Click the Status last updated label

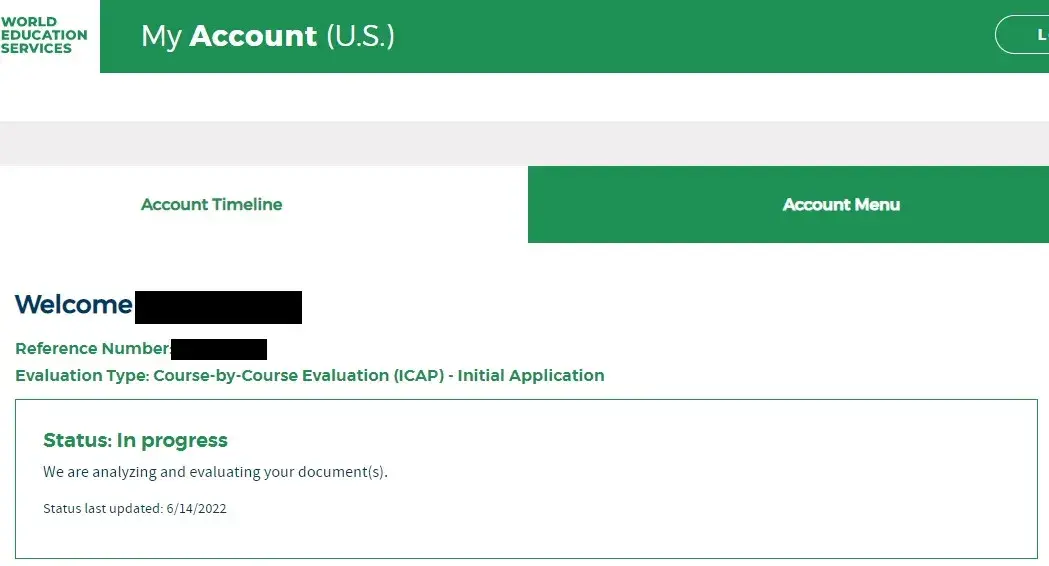pyautogui.click(x=103, y=509)
